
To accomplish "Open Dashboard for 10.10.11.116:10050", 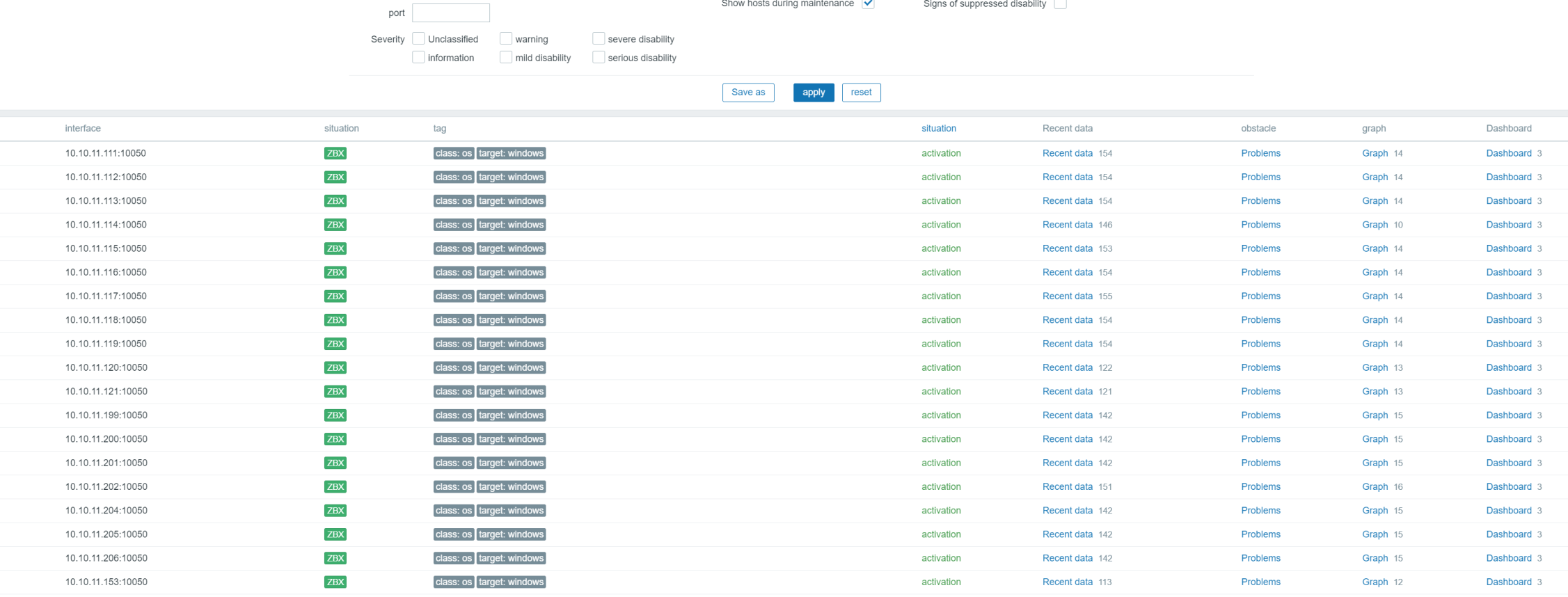I will 1509,272.
